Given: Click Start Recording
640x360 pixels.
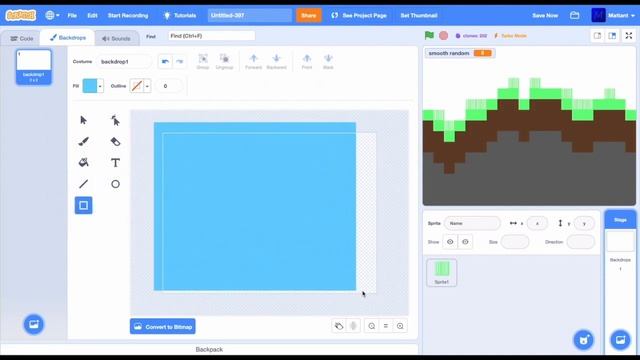Looking at the screenshot, I should coord(128,16).
